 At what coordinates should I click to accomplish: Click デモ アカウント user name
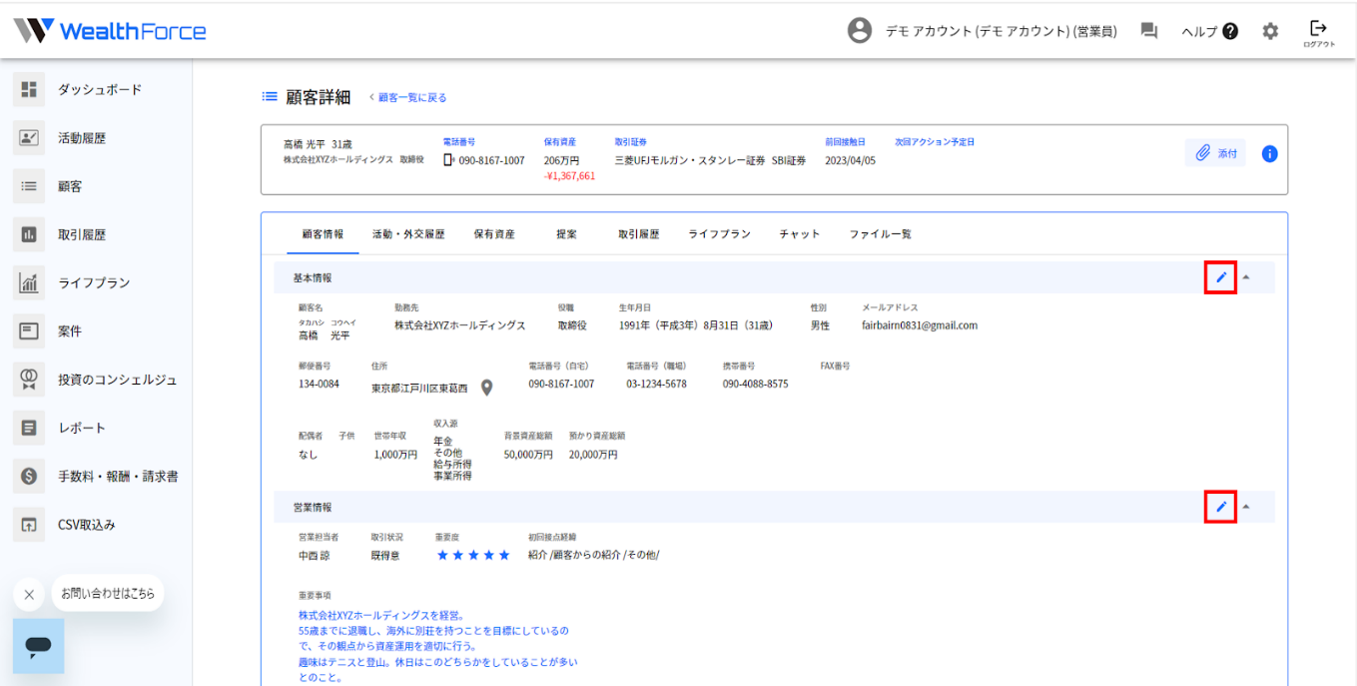(x=1001, y=31)
